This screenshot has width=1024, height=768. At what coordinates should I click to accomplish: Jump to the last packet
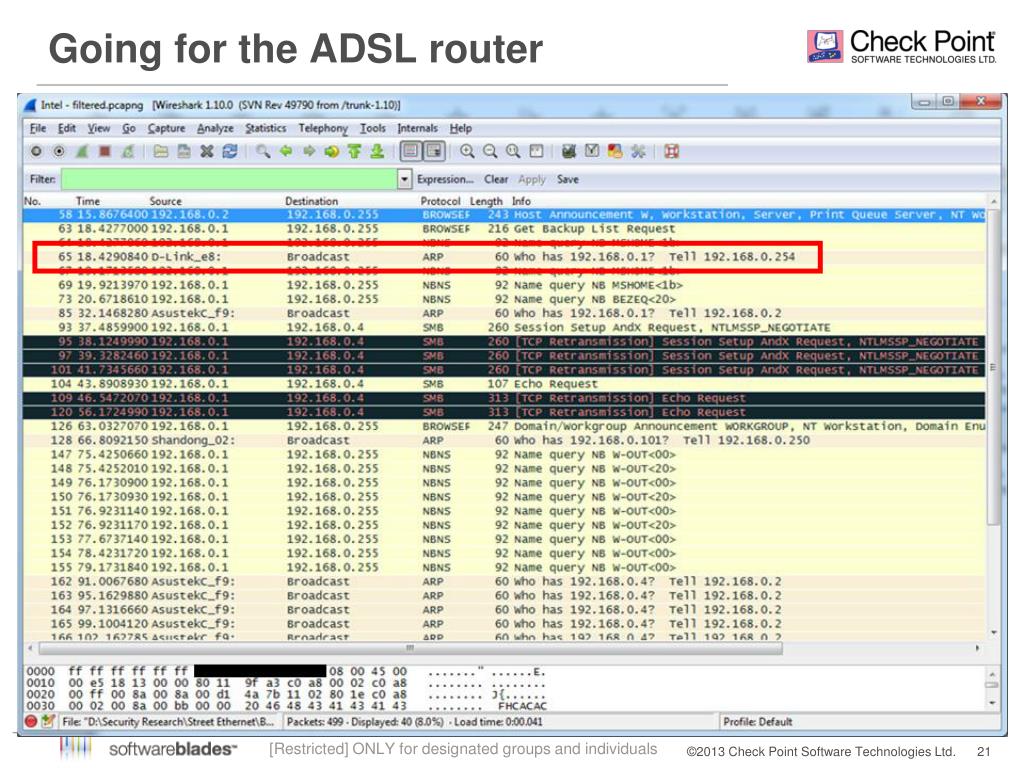click(x=377, y=152)
